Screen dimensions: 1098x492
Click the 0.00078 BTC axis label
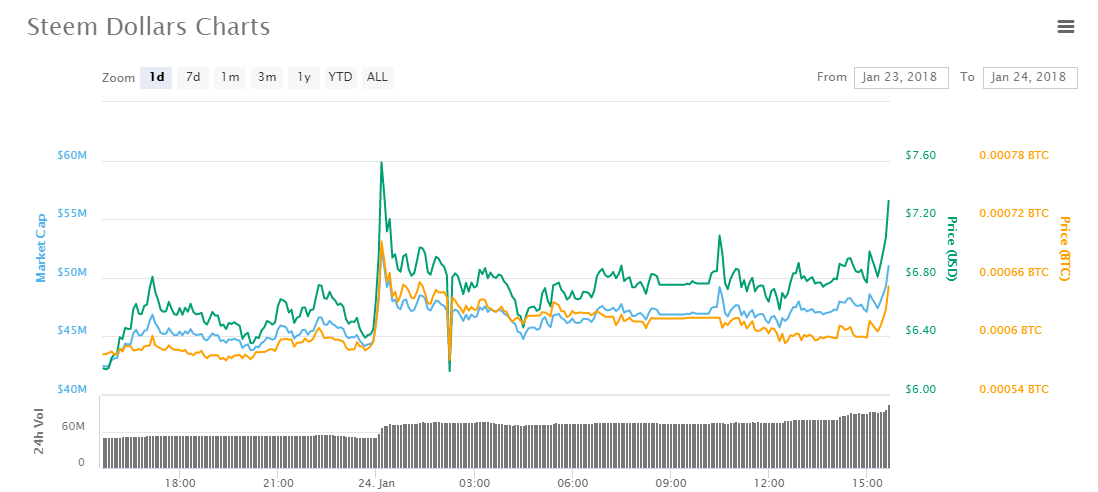point(1013,155)
